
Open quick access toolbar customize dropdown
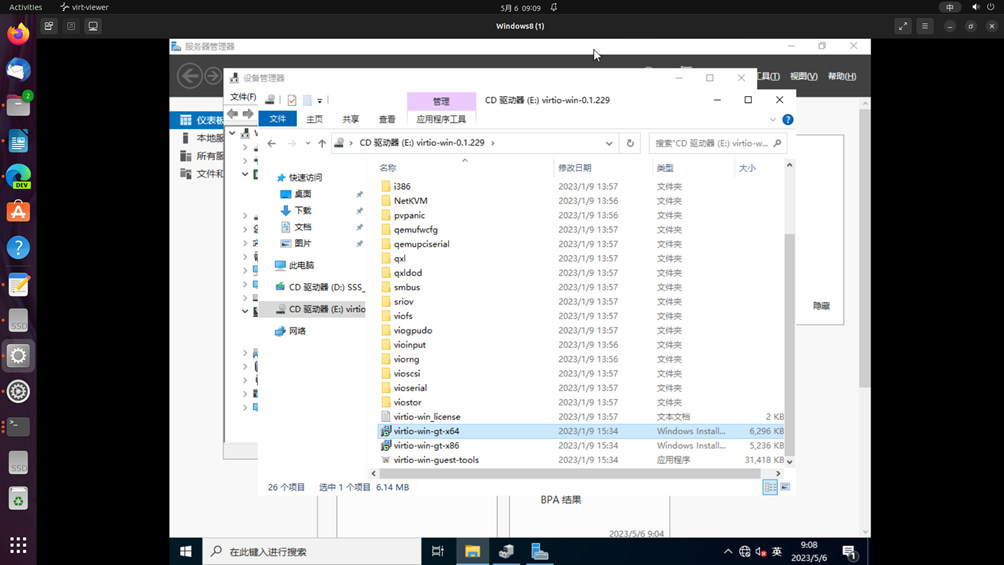pos(320,101)
